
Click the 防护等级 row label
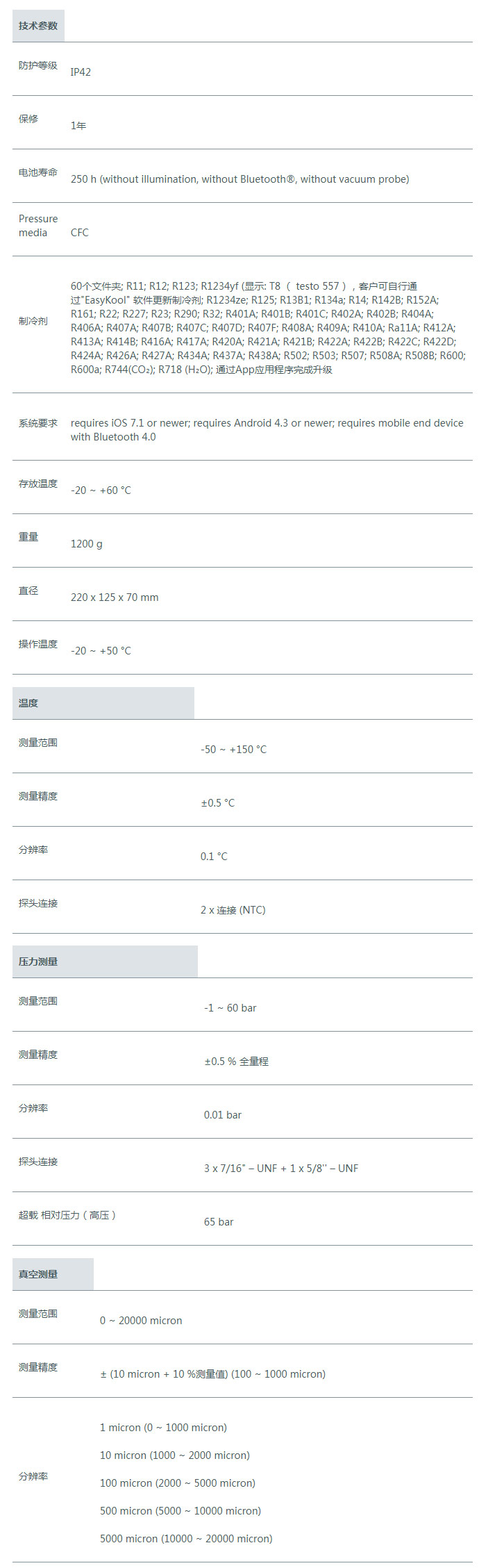(x=38, y=65)
